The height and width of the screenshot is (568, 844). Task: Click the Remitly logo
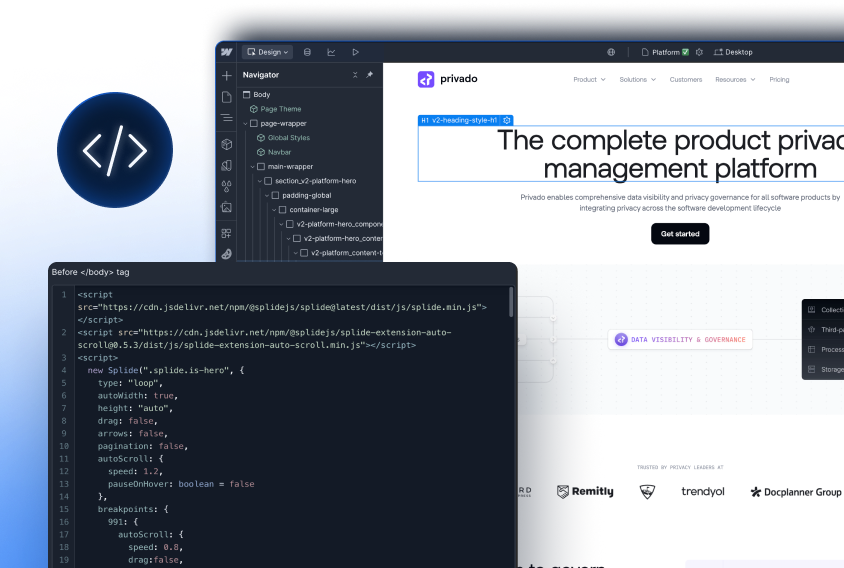(585, 492)
